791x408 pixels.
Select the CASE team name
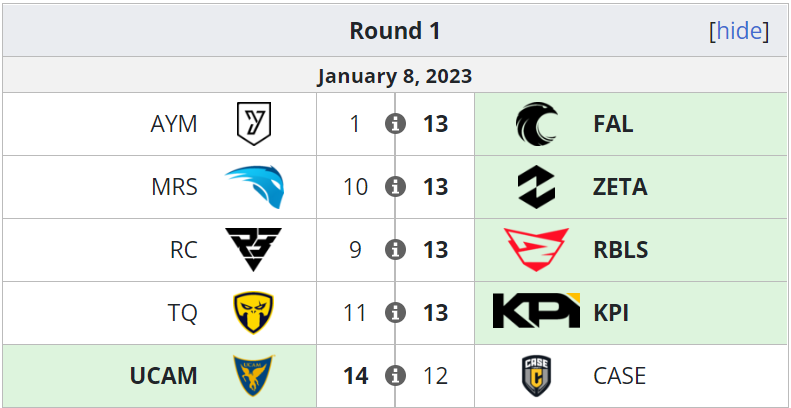[x=619, y=376]
